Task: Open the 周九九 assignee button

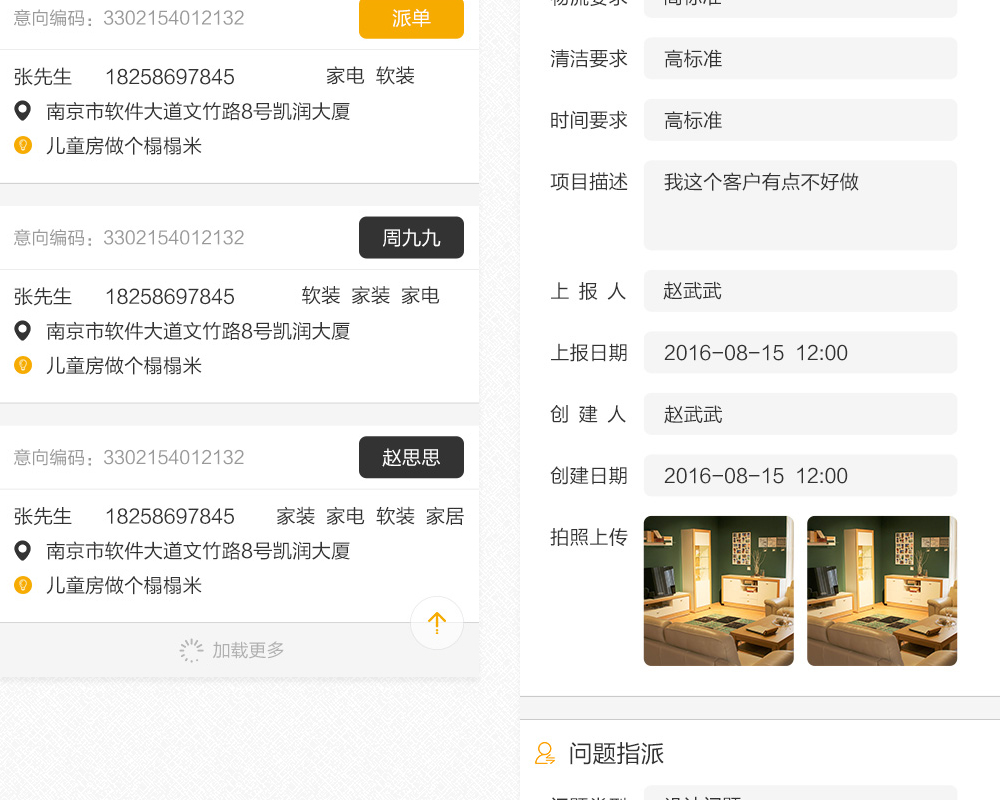Action: [x=411, y=237]
